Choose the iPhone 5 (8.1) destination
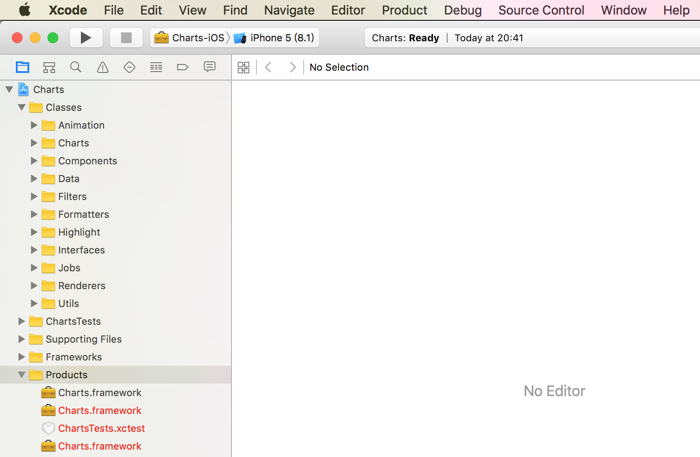 [x=274, y=38]
